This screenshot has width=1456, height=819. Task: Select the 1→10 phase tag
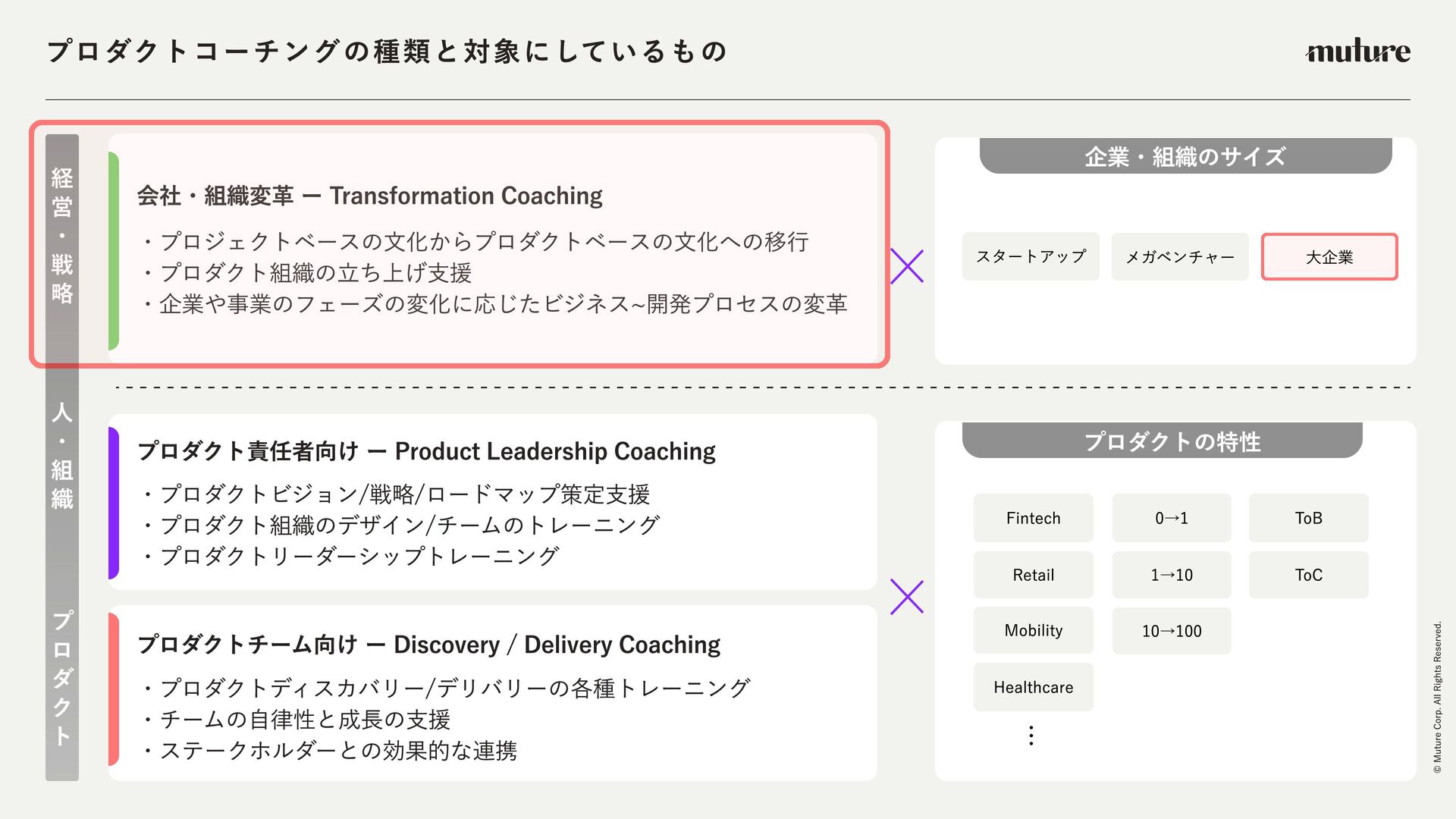pos(1172,575)
